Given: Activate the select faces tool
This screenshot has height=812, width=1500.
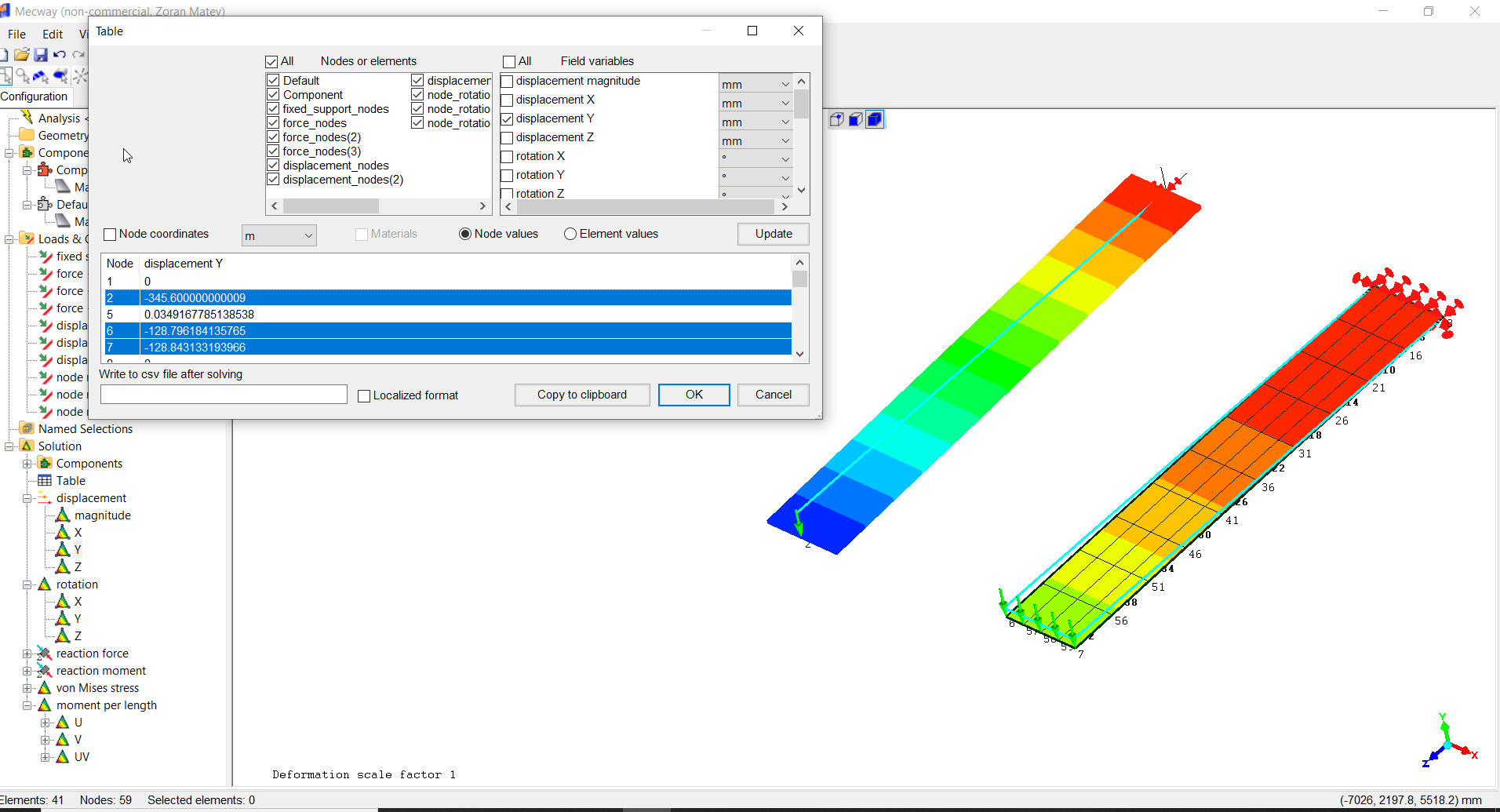Looking at the screenshot, I should (x=41, y=76).
